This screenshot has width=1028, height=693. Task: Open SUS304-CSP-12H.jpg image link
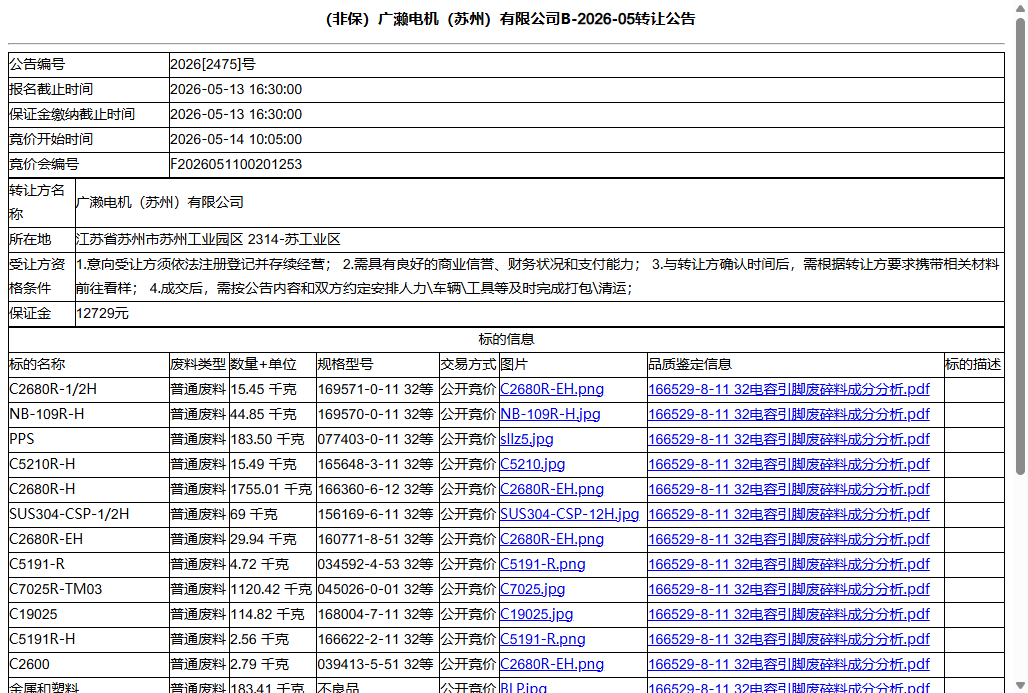[569, 514]
